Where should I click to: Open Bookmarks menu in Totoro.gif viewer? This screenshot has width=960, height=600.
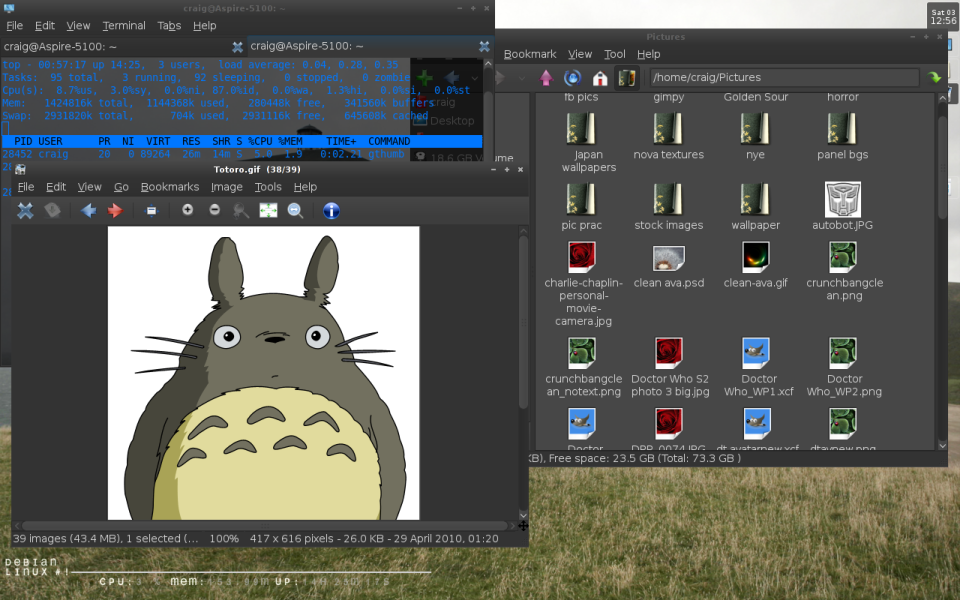(x=170, y=187)
